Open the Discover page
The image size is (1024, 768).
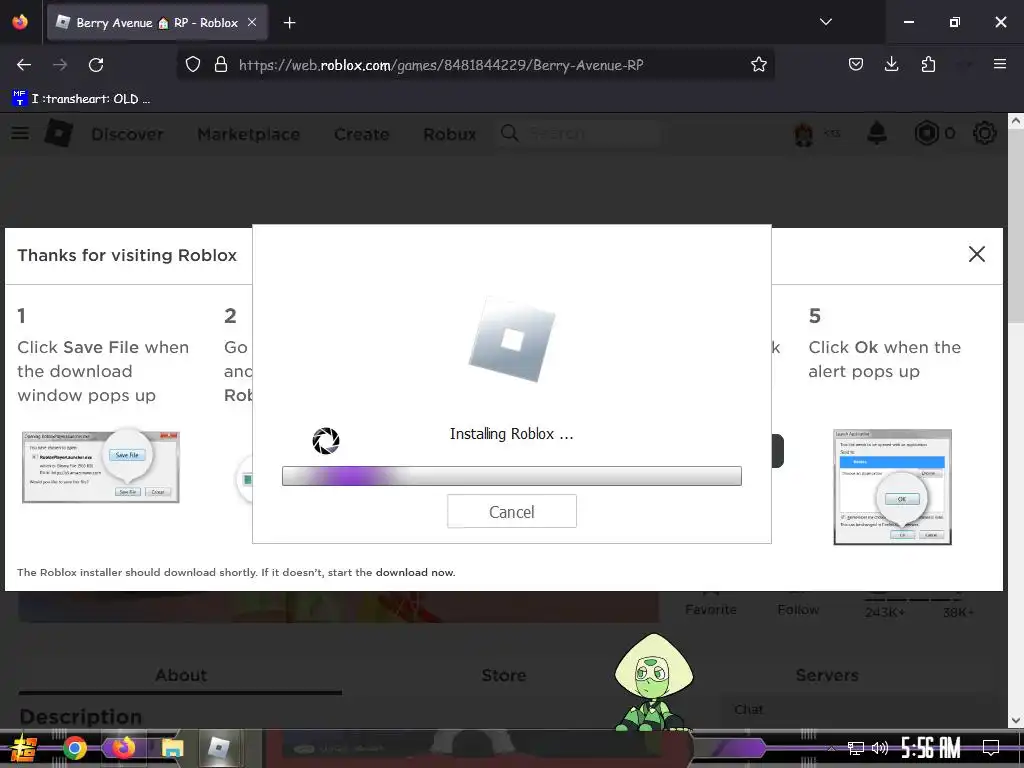(127, 135)
